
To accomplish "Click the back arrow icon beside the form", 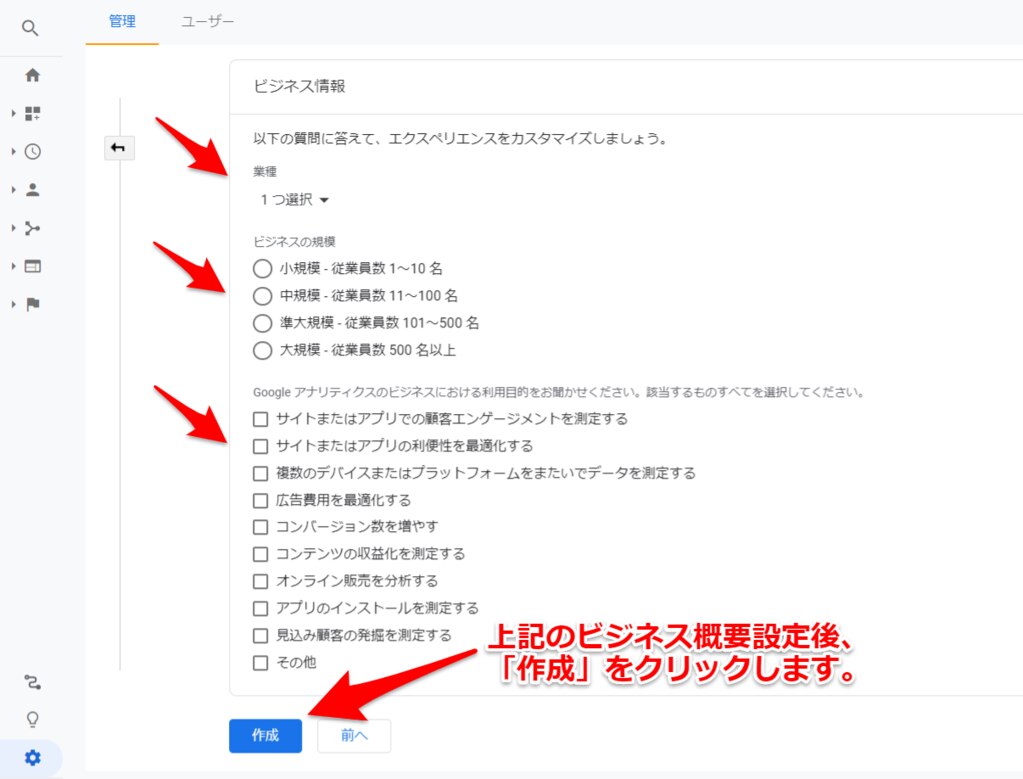I will point(118,149).
